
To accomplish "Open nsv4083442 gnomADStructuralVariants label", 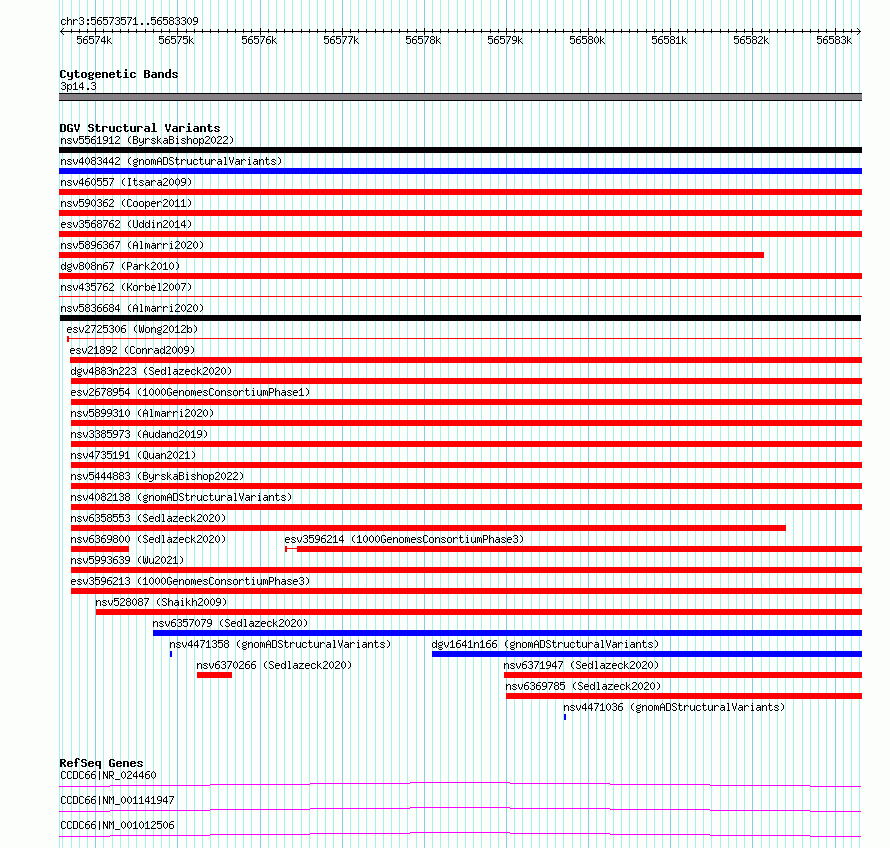I will click(171, 161).
